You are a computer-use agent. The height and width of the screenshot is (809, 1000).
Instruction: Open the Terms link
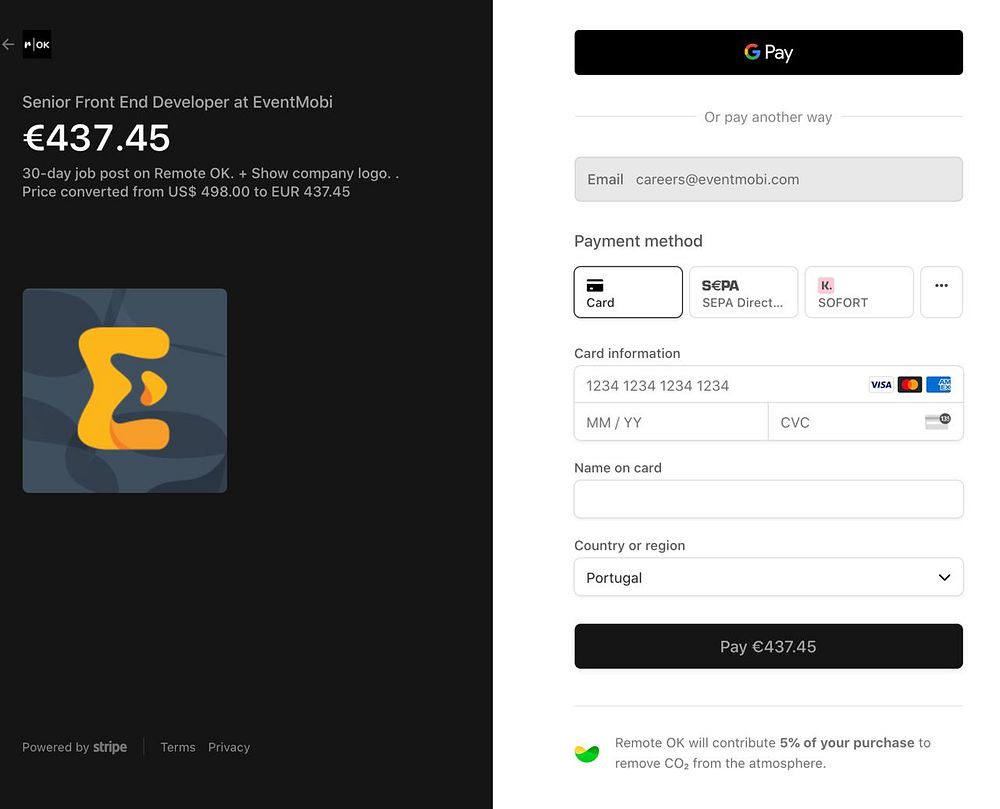178,747
